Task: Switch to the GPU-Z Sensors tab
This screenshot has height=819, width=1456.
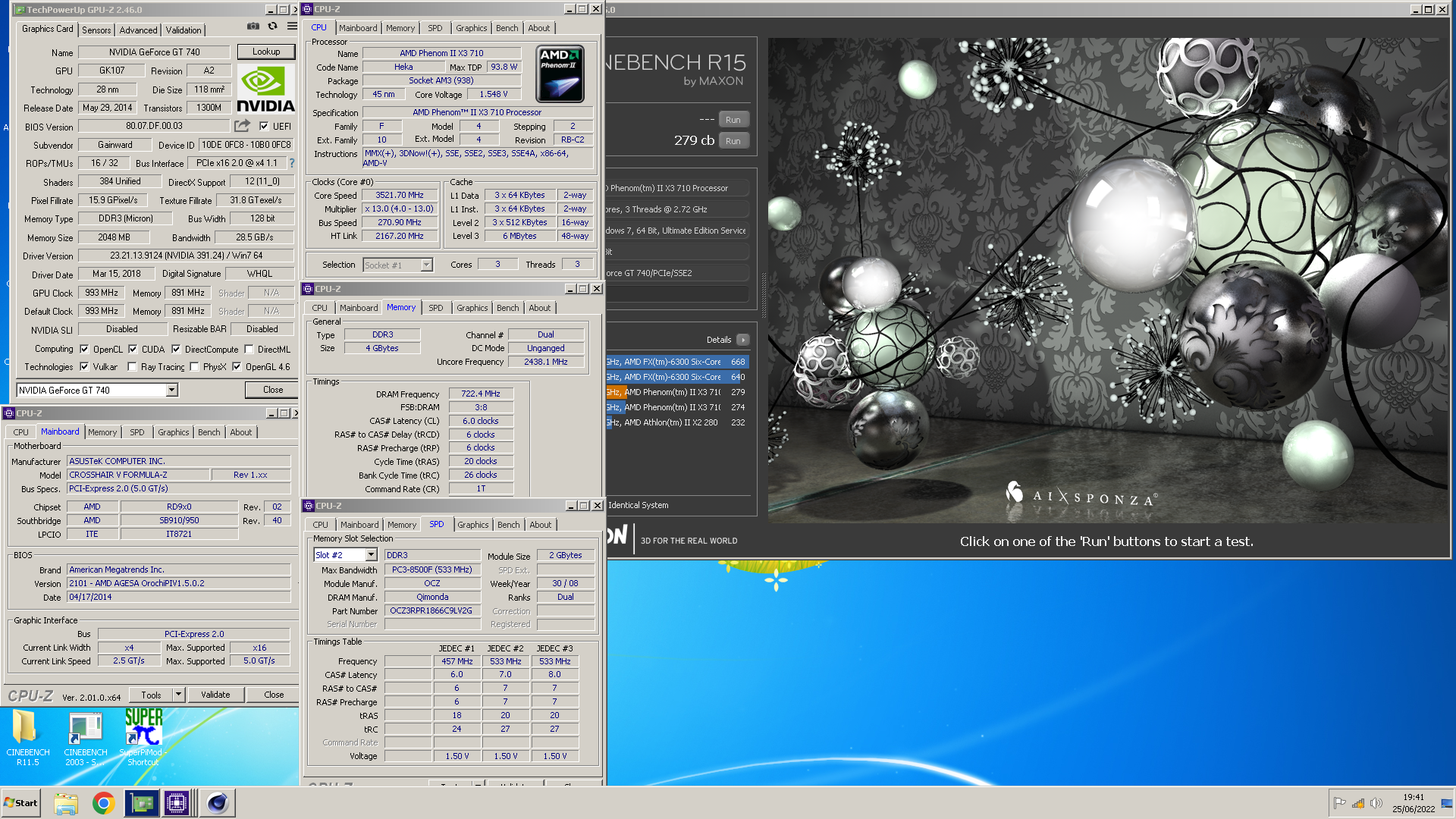Action: (96, 30)
